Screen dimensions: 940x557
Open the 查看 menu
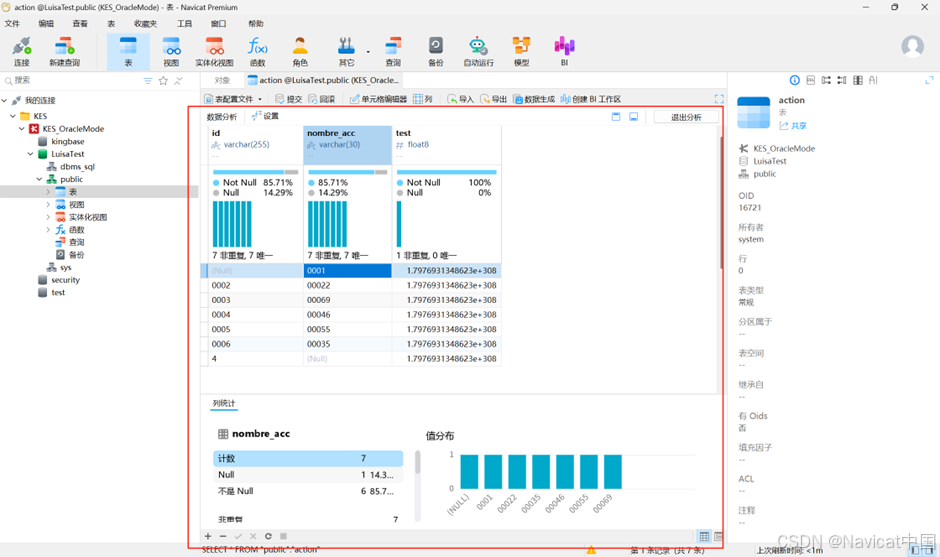[x=80, y=23]
